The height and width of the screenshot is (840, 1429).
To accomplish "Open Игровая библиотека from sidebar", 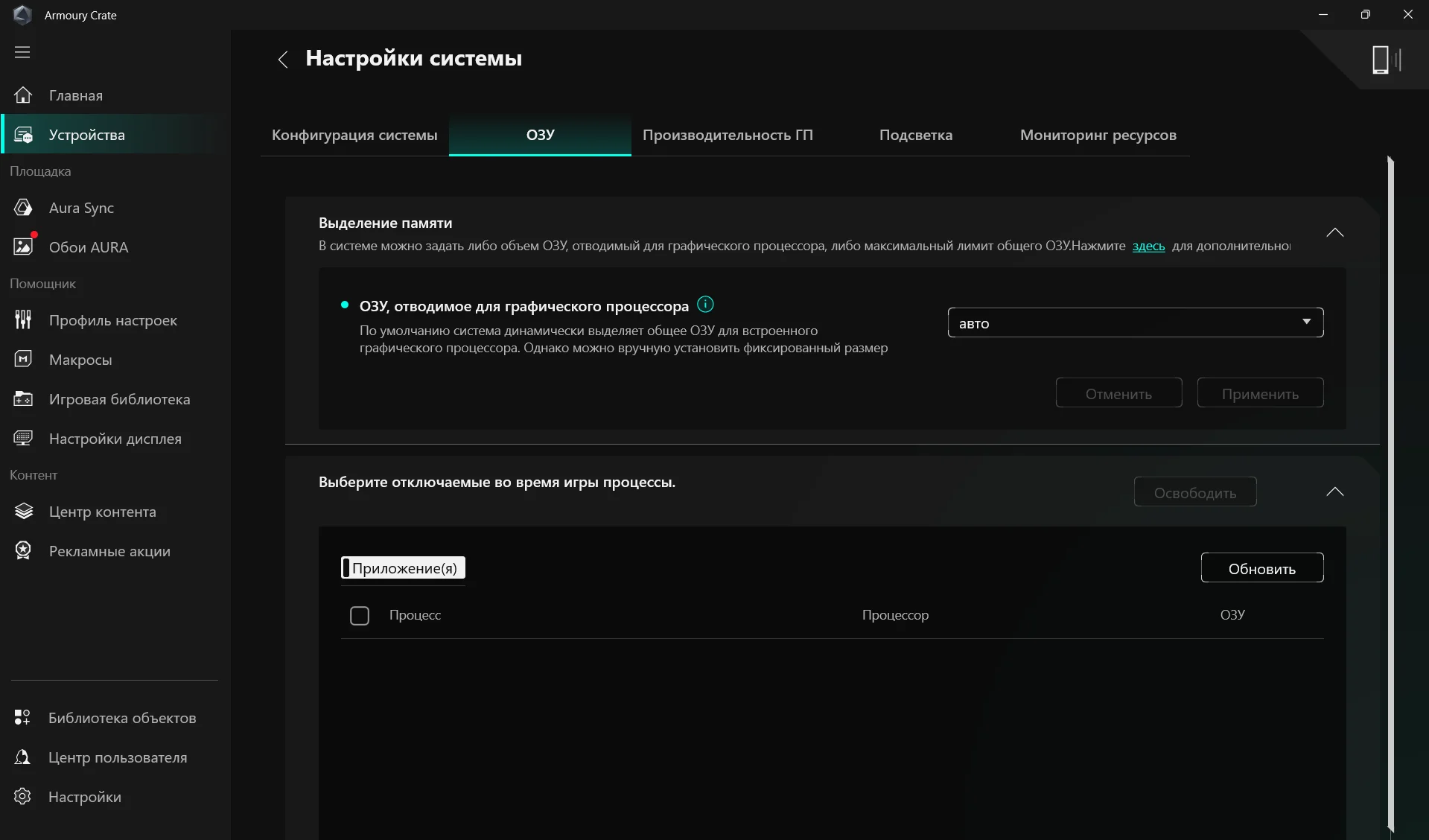I will coord(23,399).
